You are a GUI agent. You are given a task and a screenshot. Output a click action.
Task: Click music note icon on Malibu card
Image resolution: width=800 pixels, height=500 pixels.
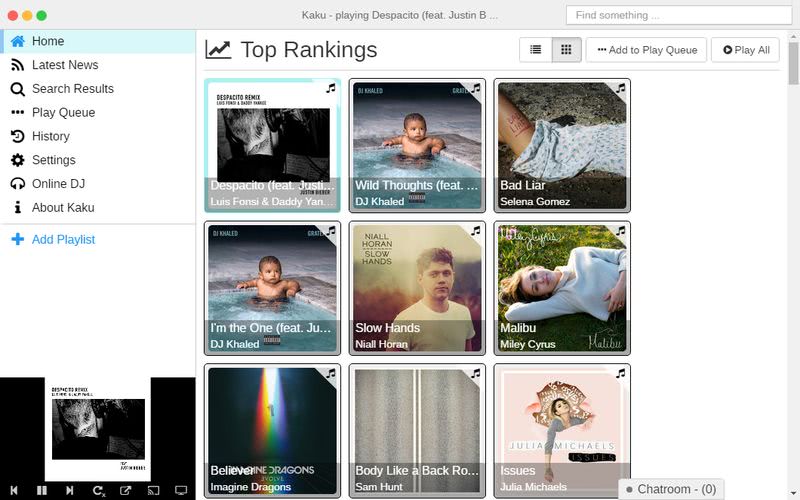point(621,231)
